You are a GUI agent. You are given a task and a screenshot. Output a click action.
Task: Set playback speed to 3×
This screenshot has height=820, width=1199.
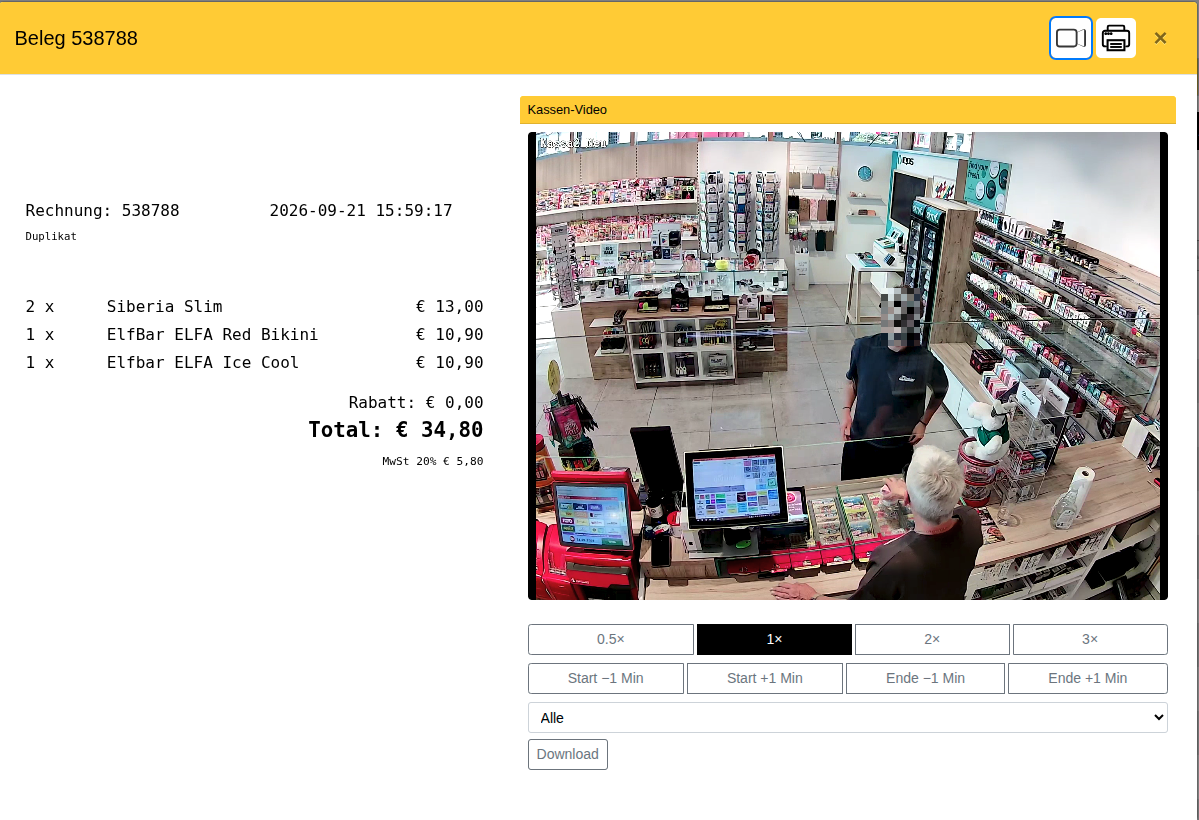(x=1090, y=639)
